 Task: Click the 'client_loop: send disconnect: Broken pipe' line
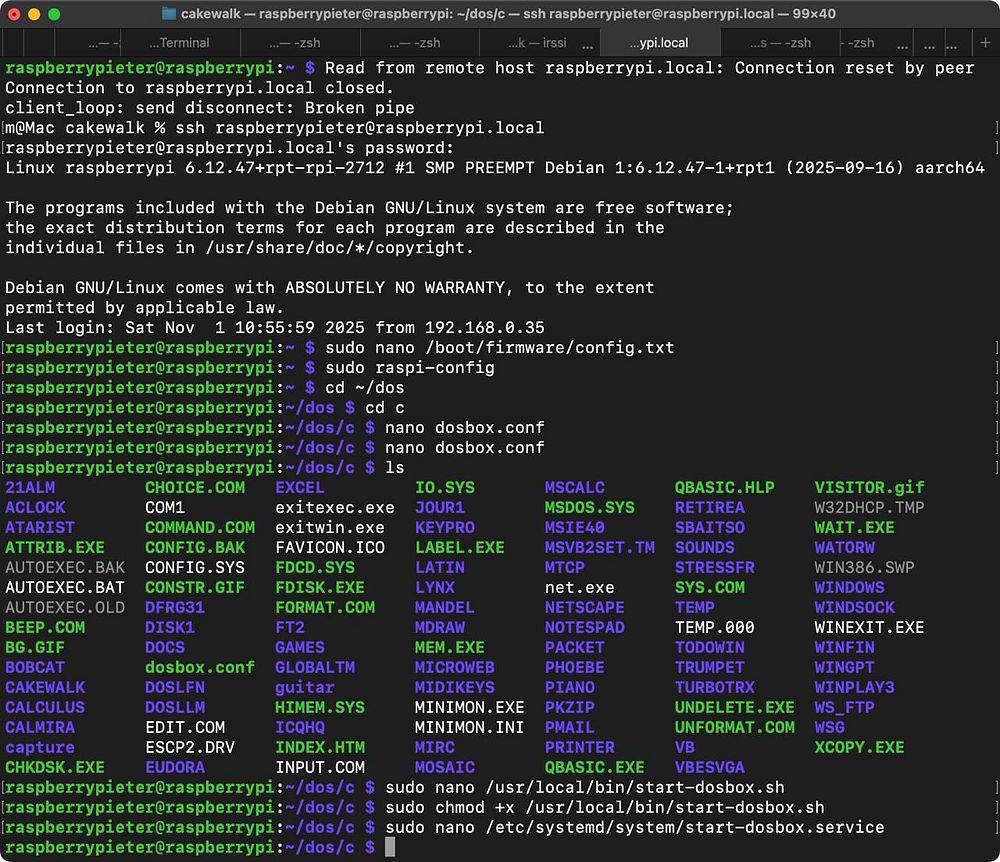(x=210, y=108)
